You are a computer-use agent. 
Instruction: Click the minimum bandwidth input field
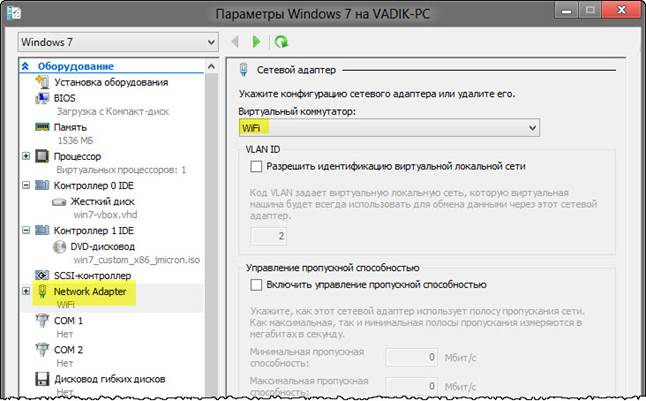(411, 357)
